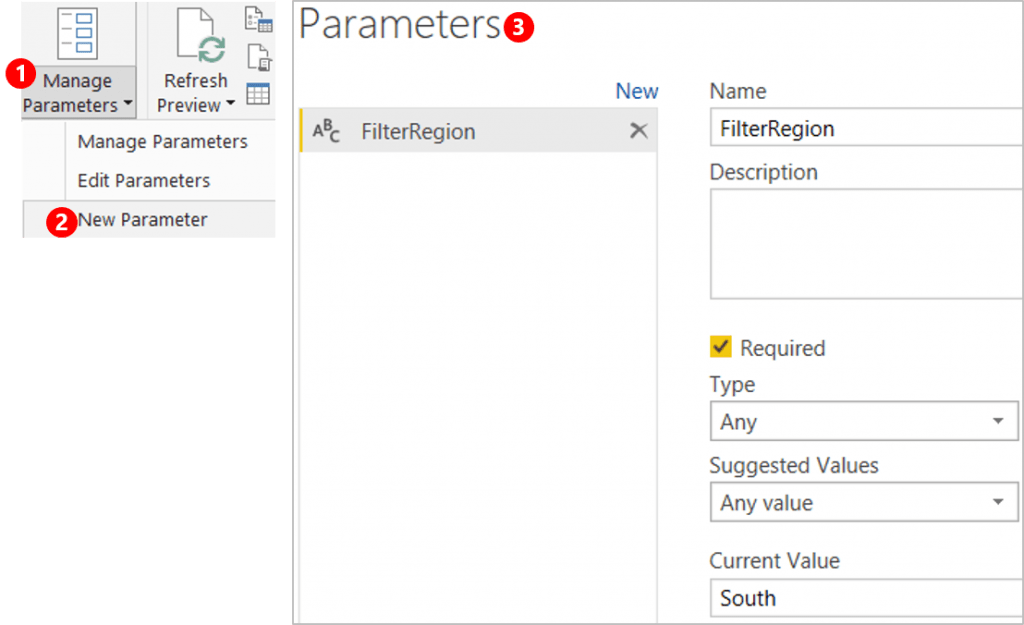Click the ABC text icon beside FilterRegion

[x=327, y=131]
